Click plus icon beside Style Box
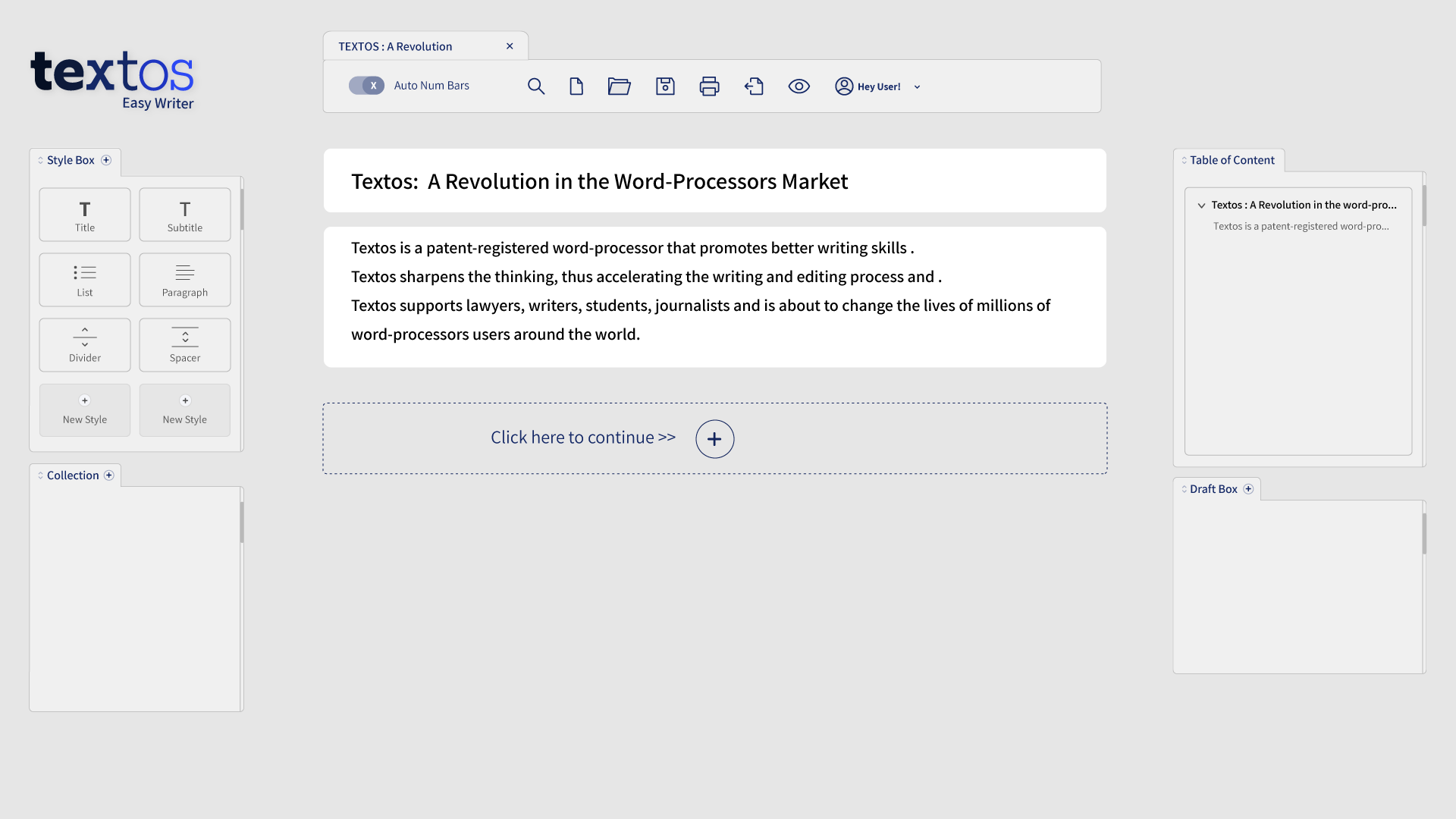 [x=106, y=160]
